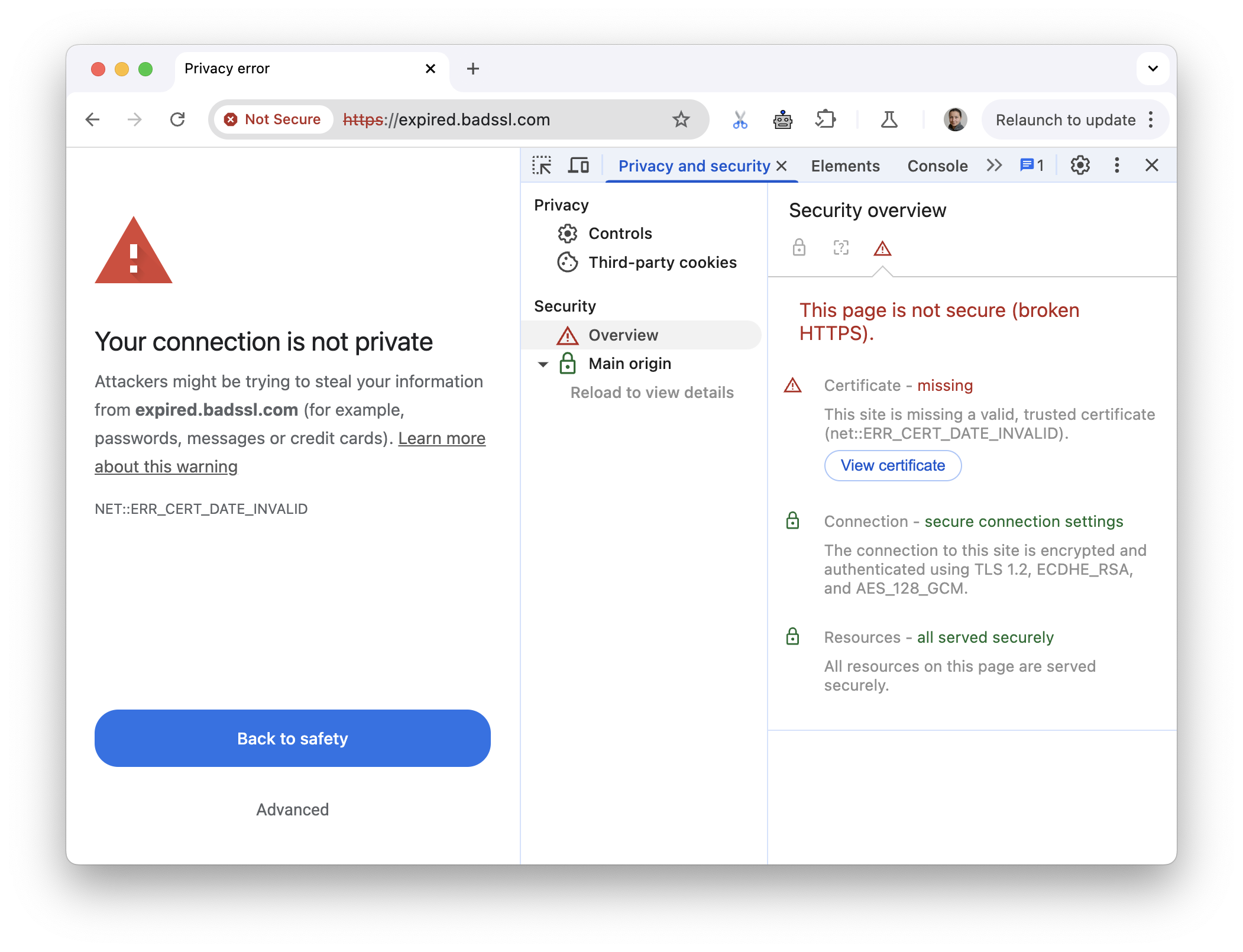
Task: Click the selector/inspect icon in DevTools
Action: [x=544, y=165]
